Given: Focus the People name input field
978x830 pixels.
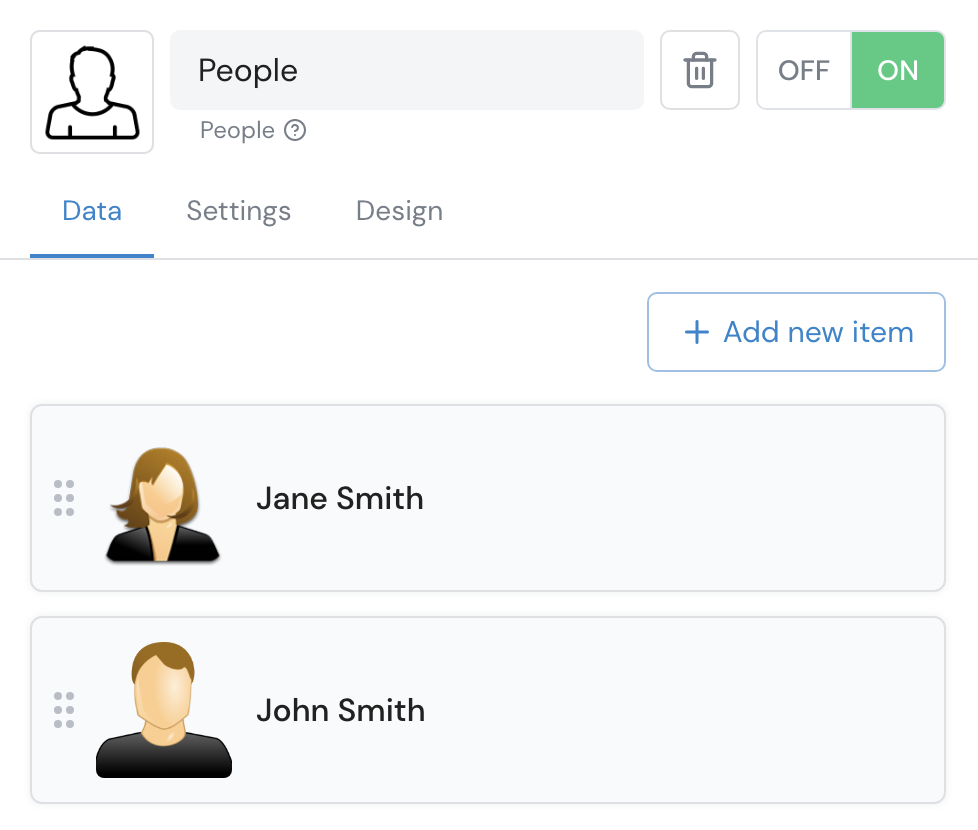Looking at the screenshot, I should pos(407,70).
